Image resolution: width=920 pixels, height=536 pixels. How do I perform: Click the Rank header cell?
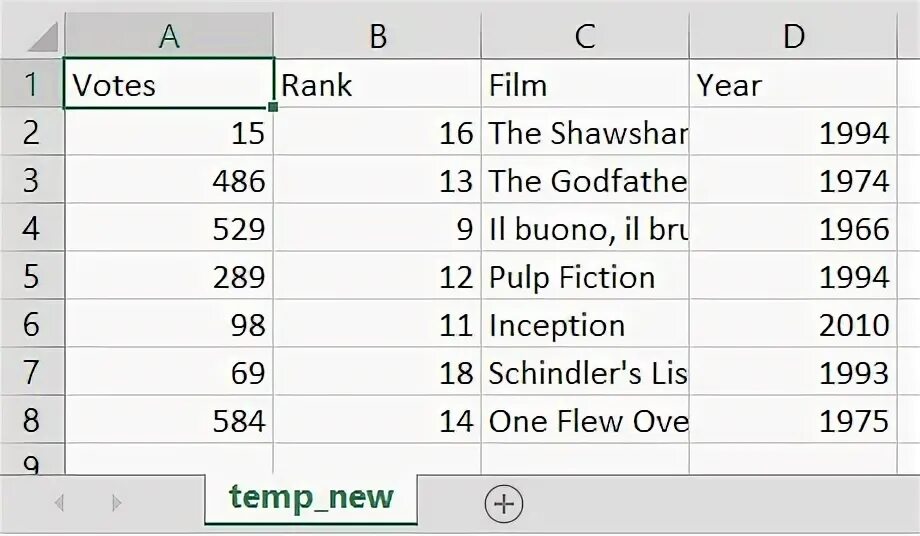(x=377, y=85)
